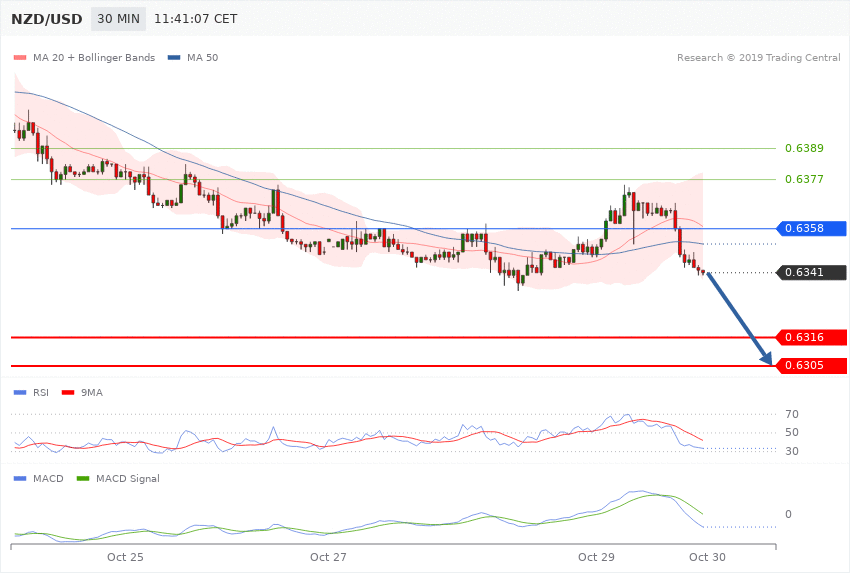Click the RSI 70 axis label

[x=791, y=414]
